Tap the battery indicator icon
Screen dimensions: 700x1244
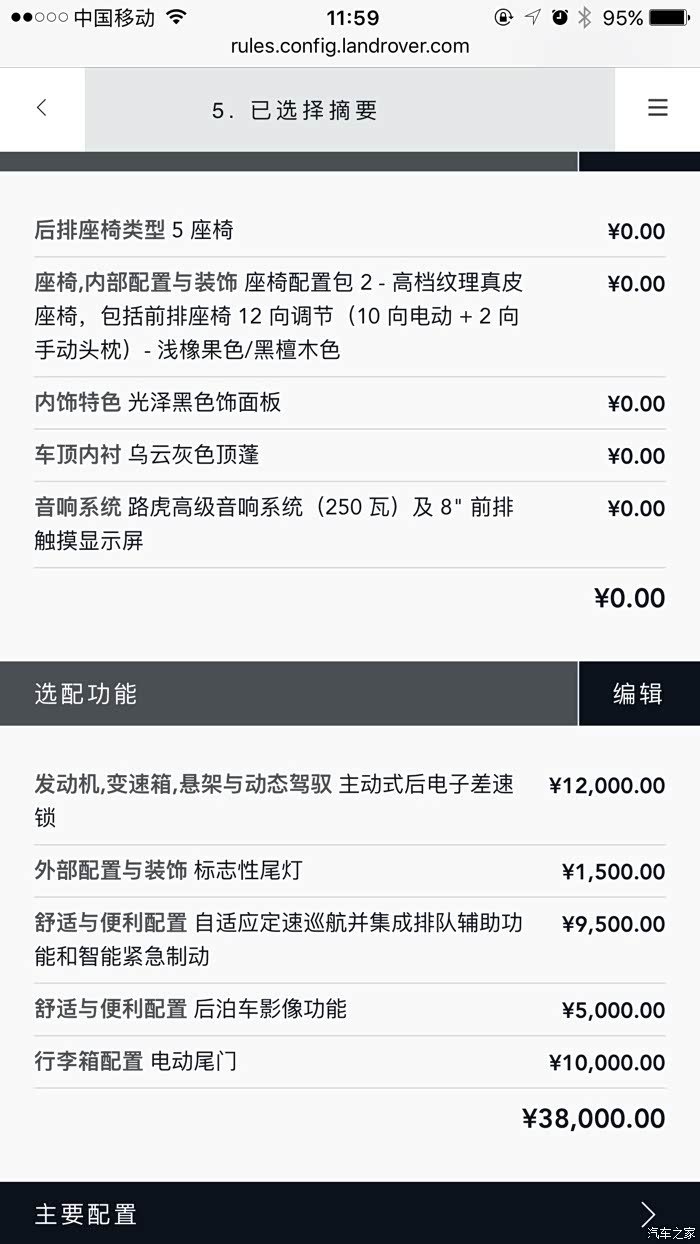pyautogui.click(x=669, y=17)
